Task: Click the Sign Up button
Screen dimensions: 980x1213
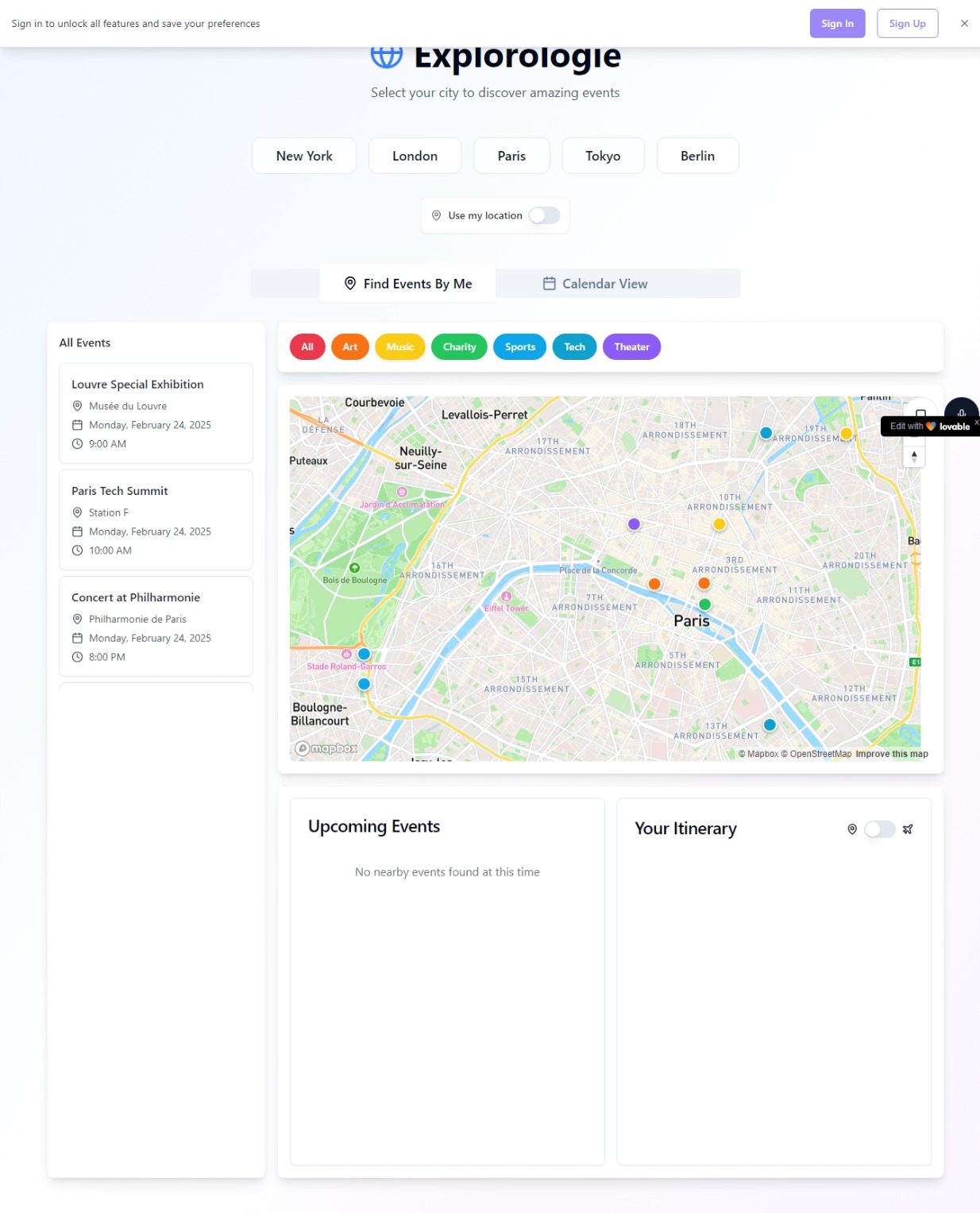Action: pyautogui.click(x=907, y=24)
